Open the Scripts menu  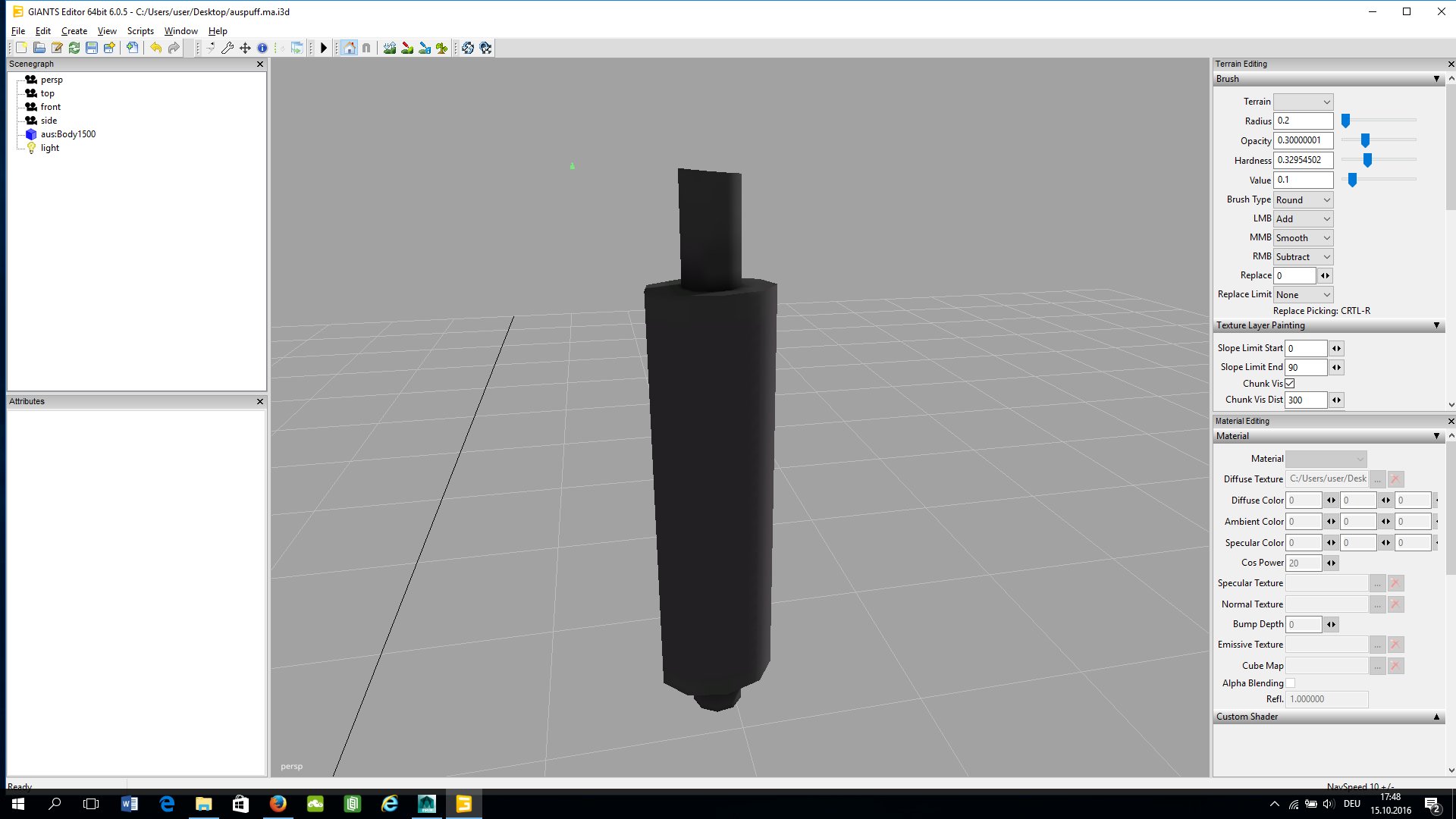140,31
